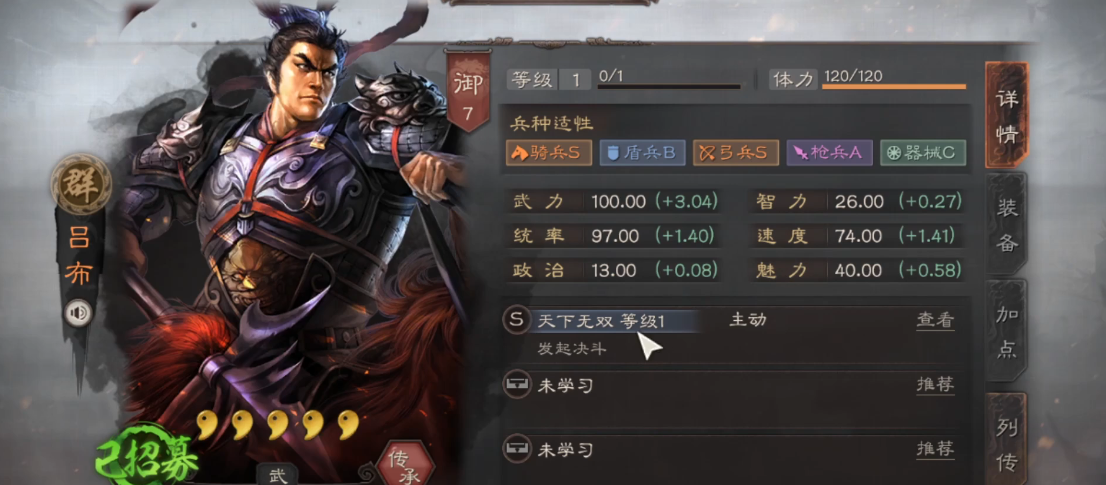Screen dimensions: 1106x485
Task: Play Lu Bu's voice speaker icon
Action: pos(78,313)
